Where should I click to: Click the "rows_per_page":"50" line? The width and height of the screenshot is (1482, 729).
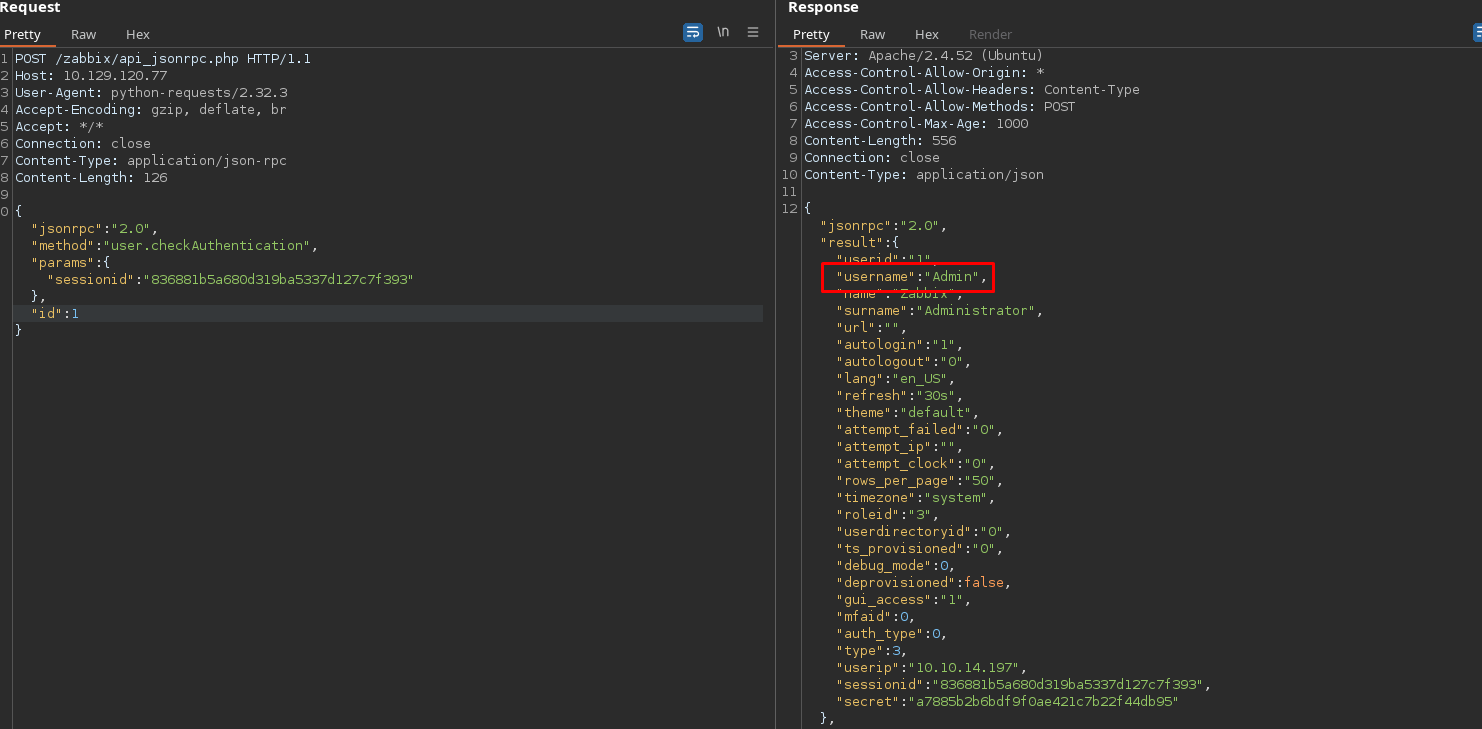coord(920,481)
